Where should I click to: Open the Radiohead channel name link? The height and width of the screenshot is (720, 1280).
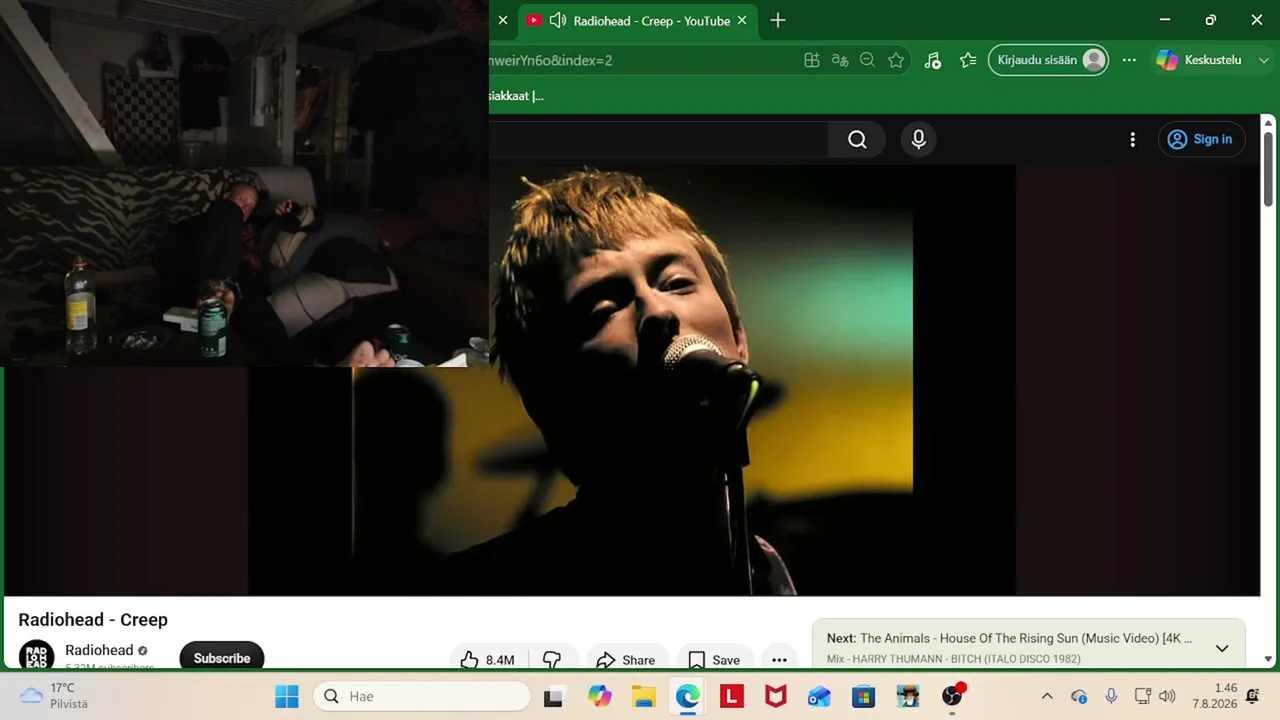[x=99, y=650]
